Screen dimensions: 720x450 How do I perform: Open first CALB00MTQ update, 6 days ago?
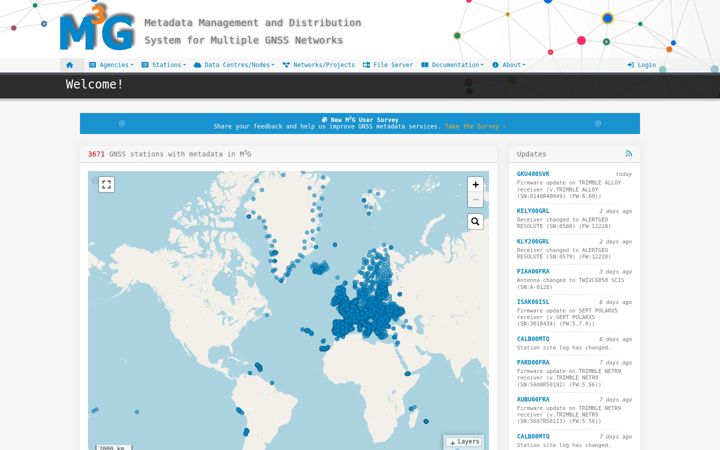533,339
